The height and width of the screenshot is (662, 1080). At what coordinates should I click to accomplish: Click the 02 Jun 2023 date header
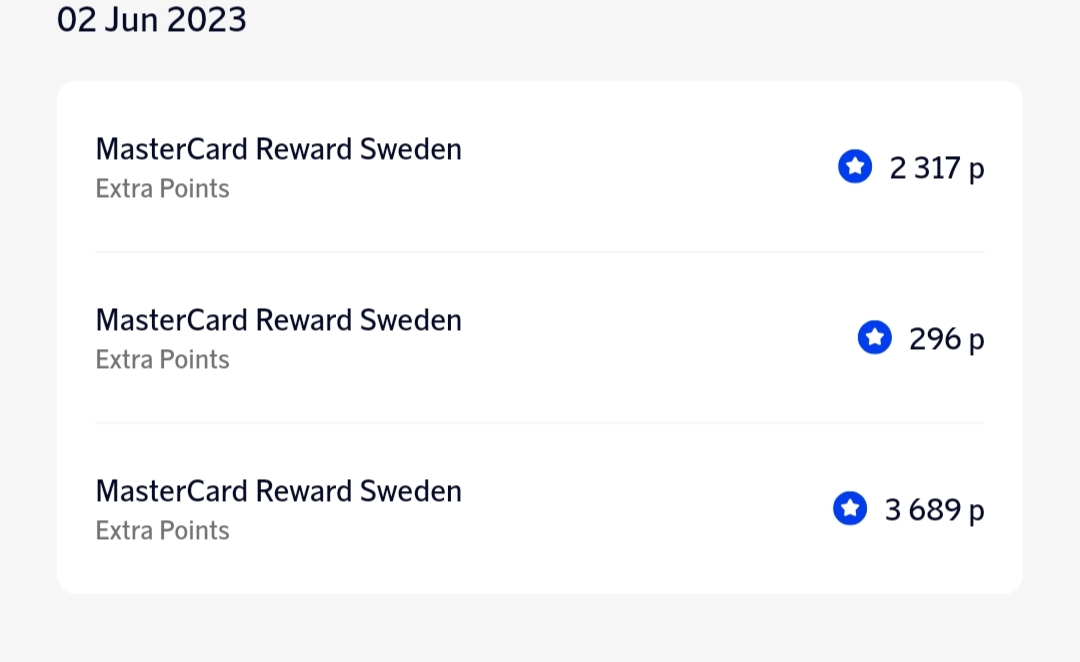tap(151, 19)
